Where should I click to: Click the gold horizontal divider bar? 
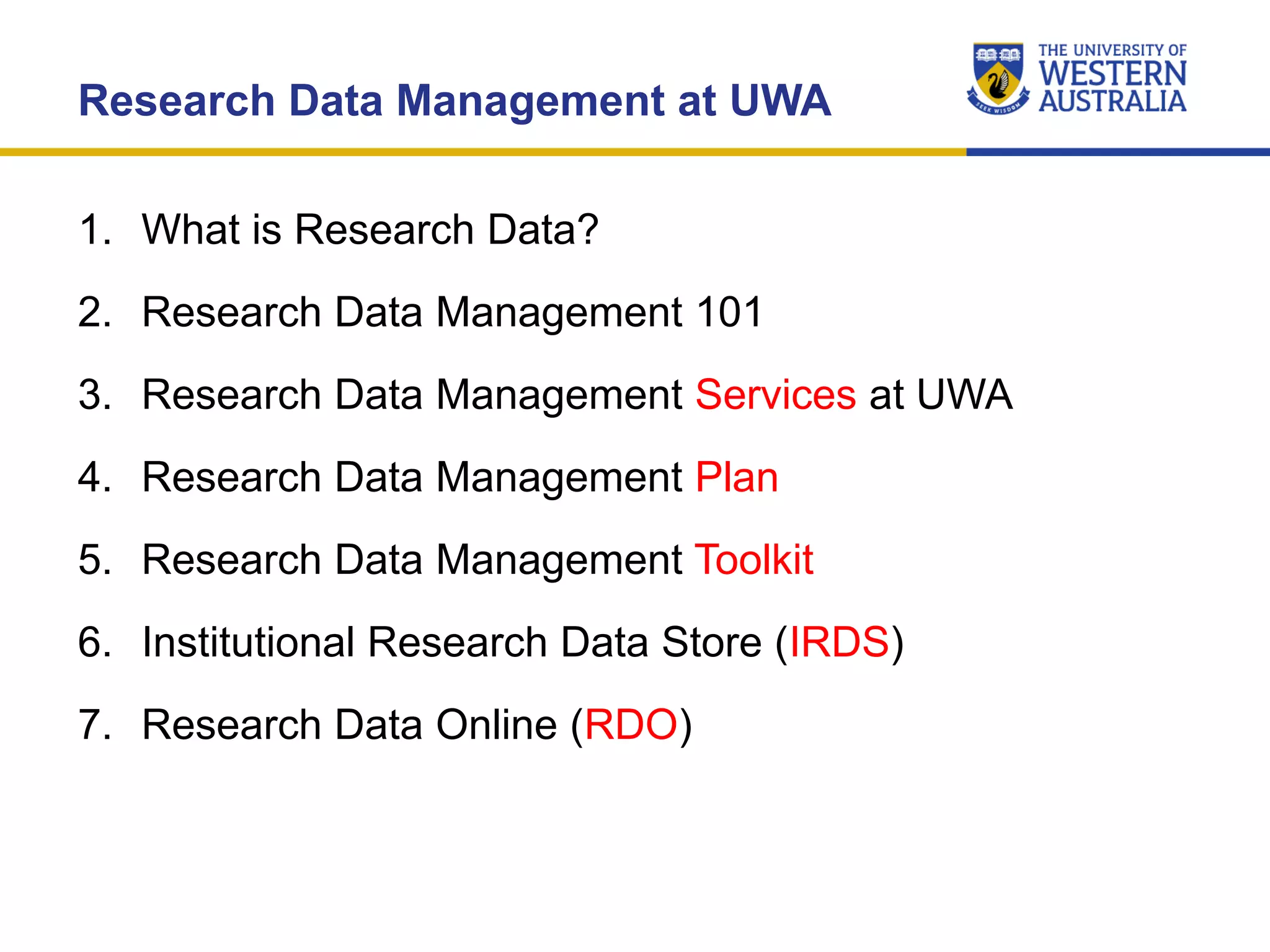(483, 152)
